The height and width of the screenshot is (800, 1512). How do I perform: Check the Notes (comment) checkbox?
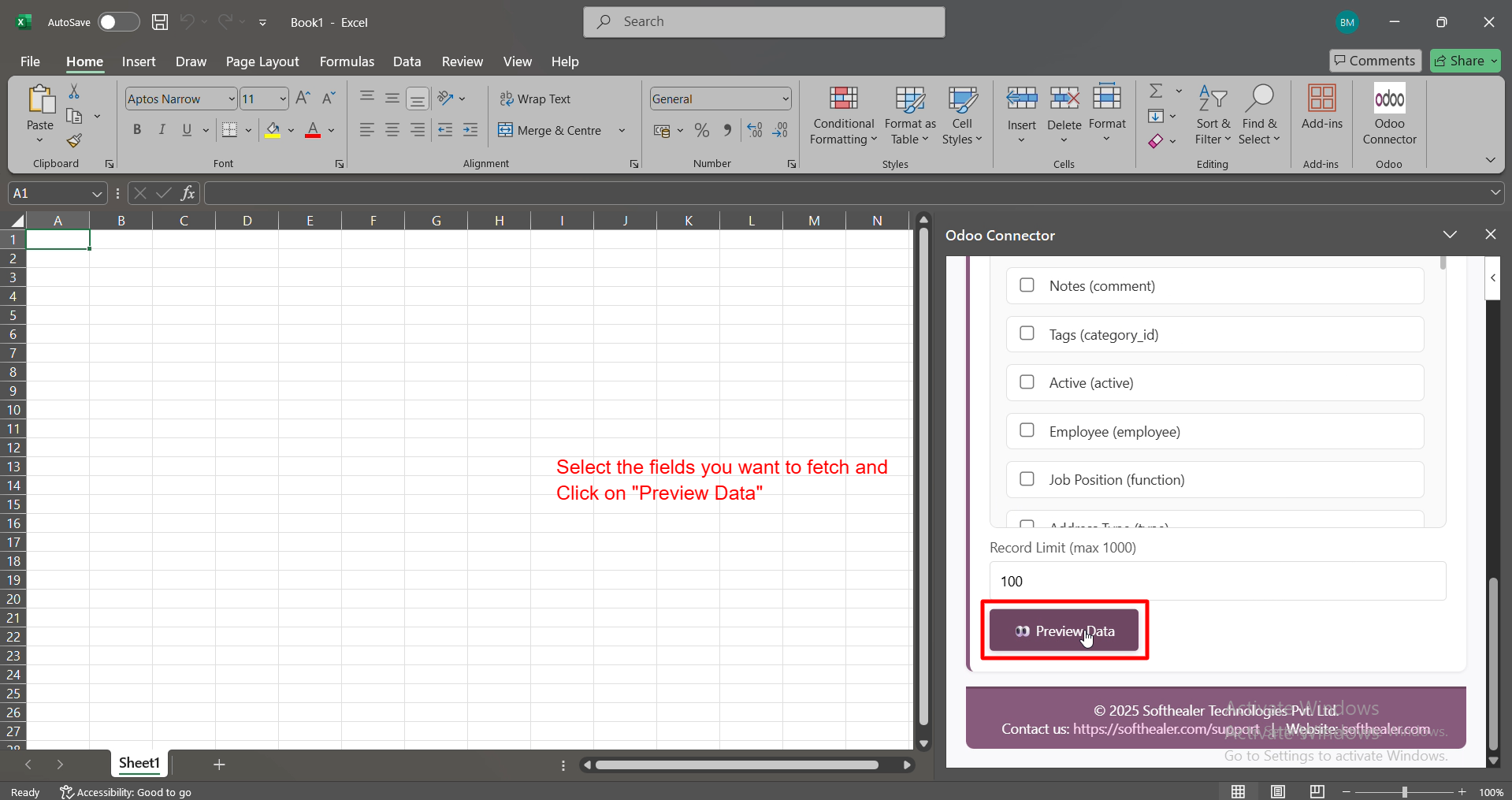pyautogui.click(x=1027, y=285)
